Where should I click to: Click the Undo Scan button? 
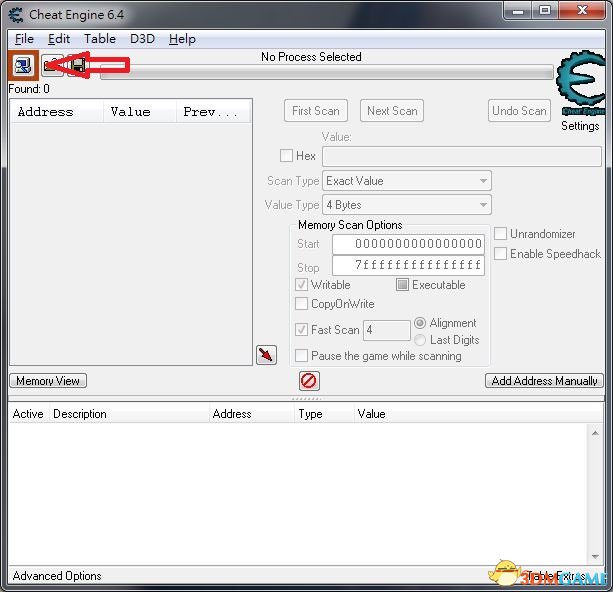[x=520, y=111]
